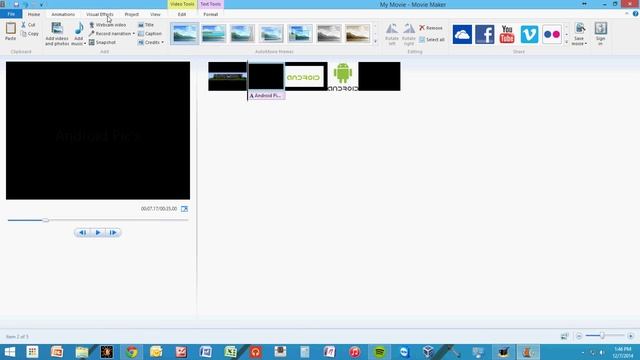This screenshot has width=640, height=360.
Task: Click the Add music note icon
Action: (x=79, y=29)
